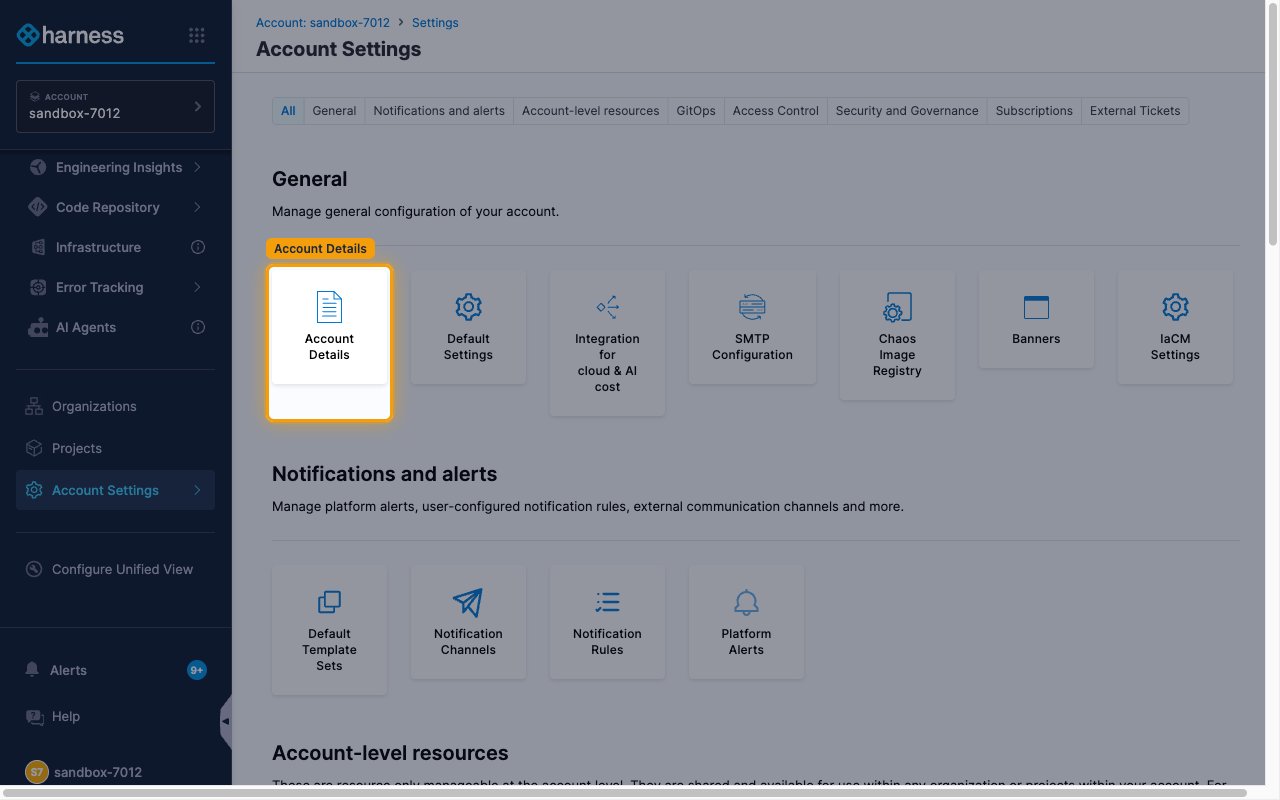Click the sandbox-7012 username at bottom
The image size is (1280, 800).
tap(98, 772)
